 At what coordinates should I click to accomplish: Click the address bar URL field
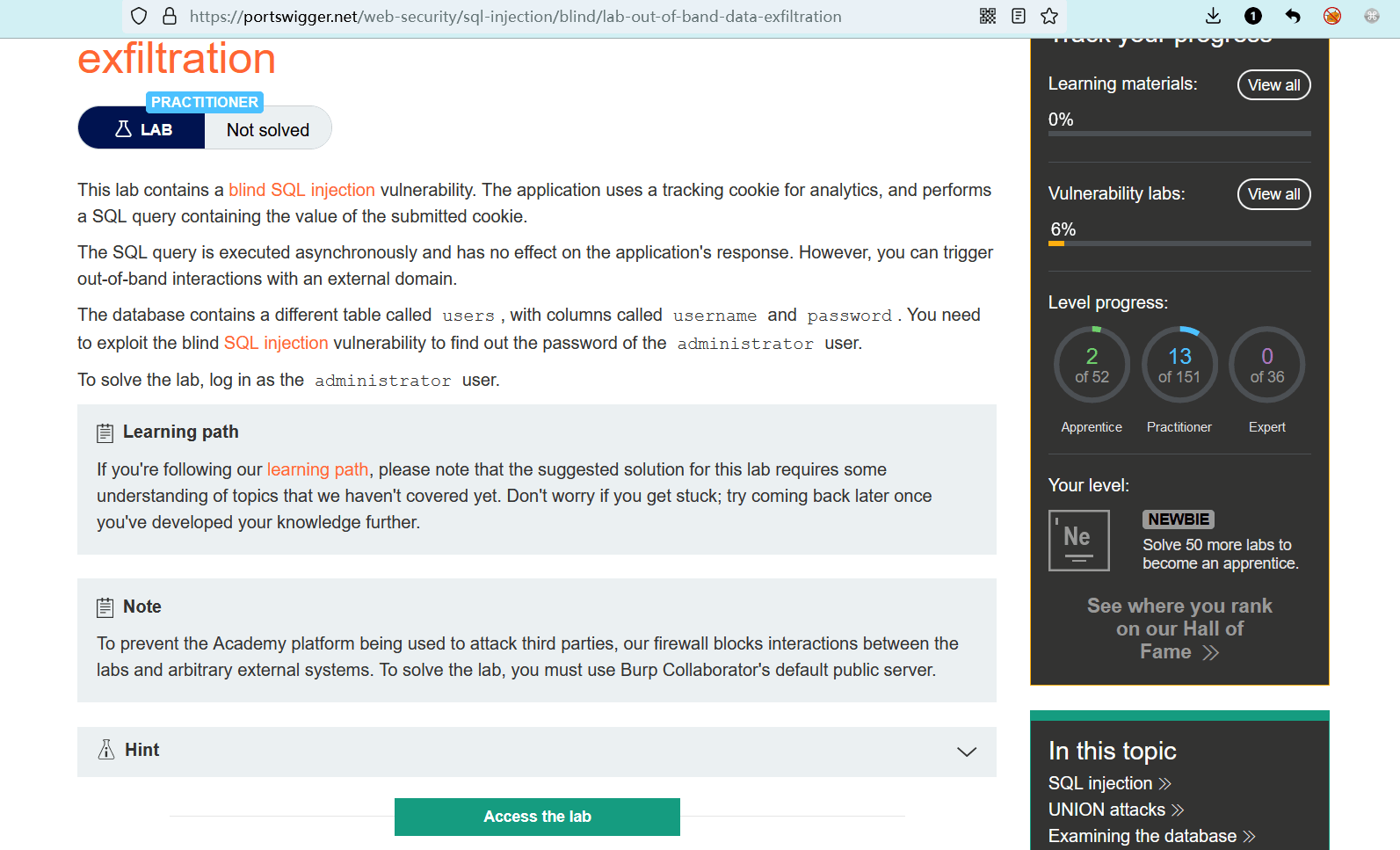515,16
